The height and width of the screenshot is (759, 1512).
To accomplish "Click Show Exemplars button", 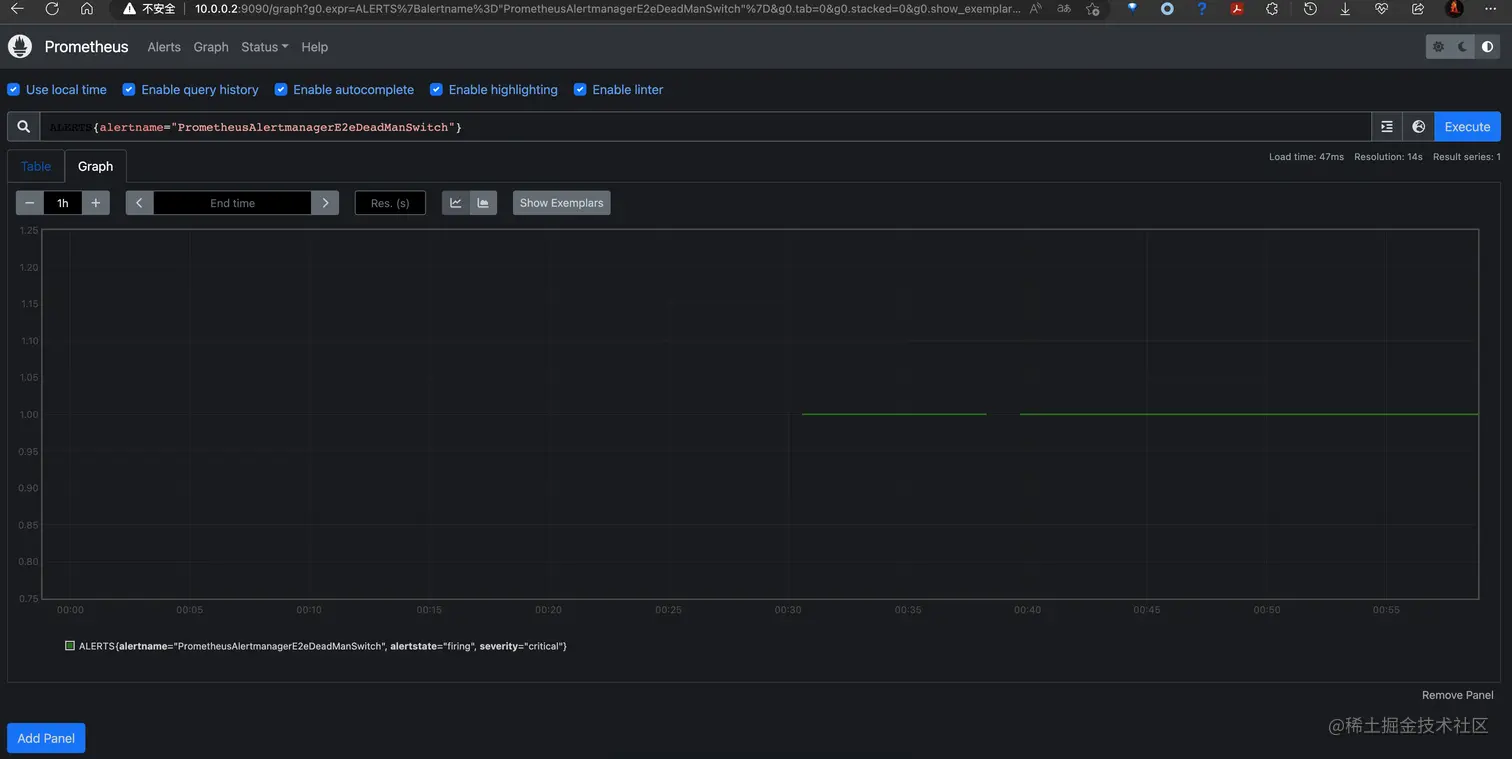I will tap(561, 203).
